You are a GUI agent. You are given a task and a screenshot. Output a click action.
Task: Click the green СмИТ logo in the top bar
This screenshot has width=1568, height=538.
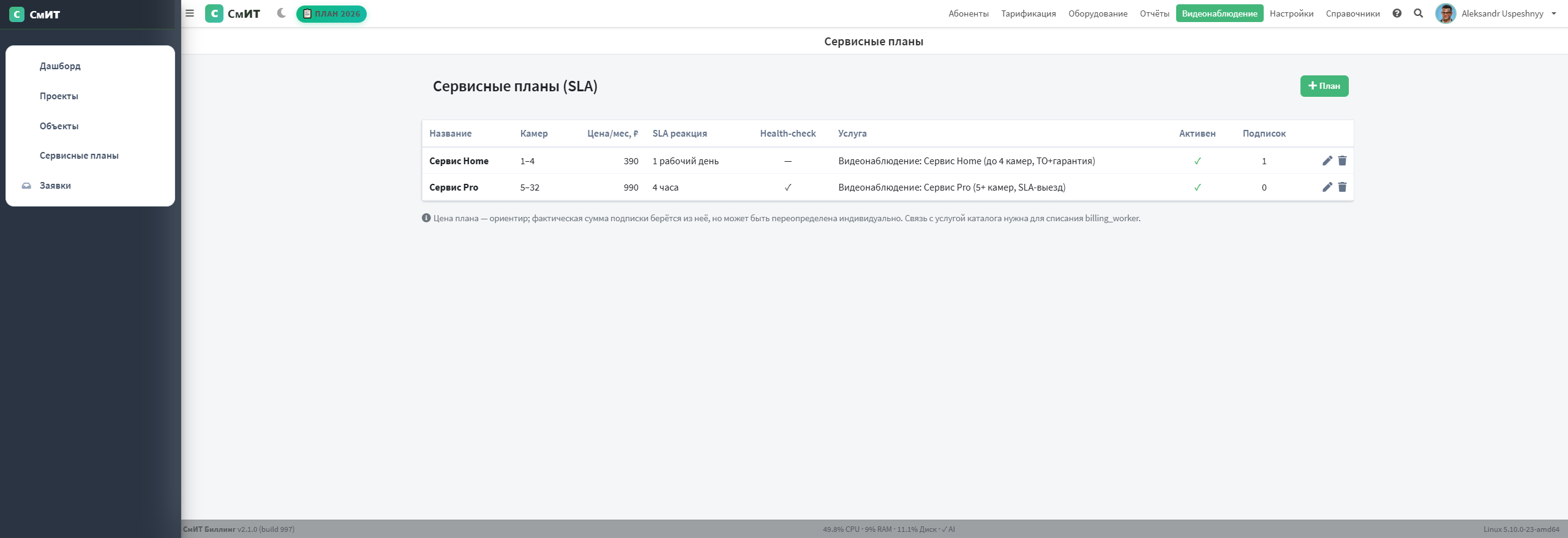click(x=233, y=13)
